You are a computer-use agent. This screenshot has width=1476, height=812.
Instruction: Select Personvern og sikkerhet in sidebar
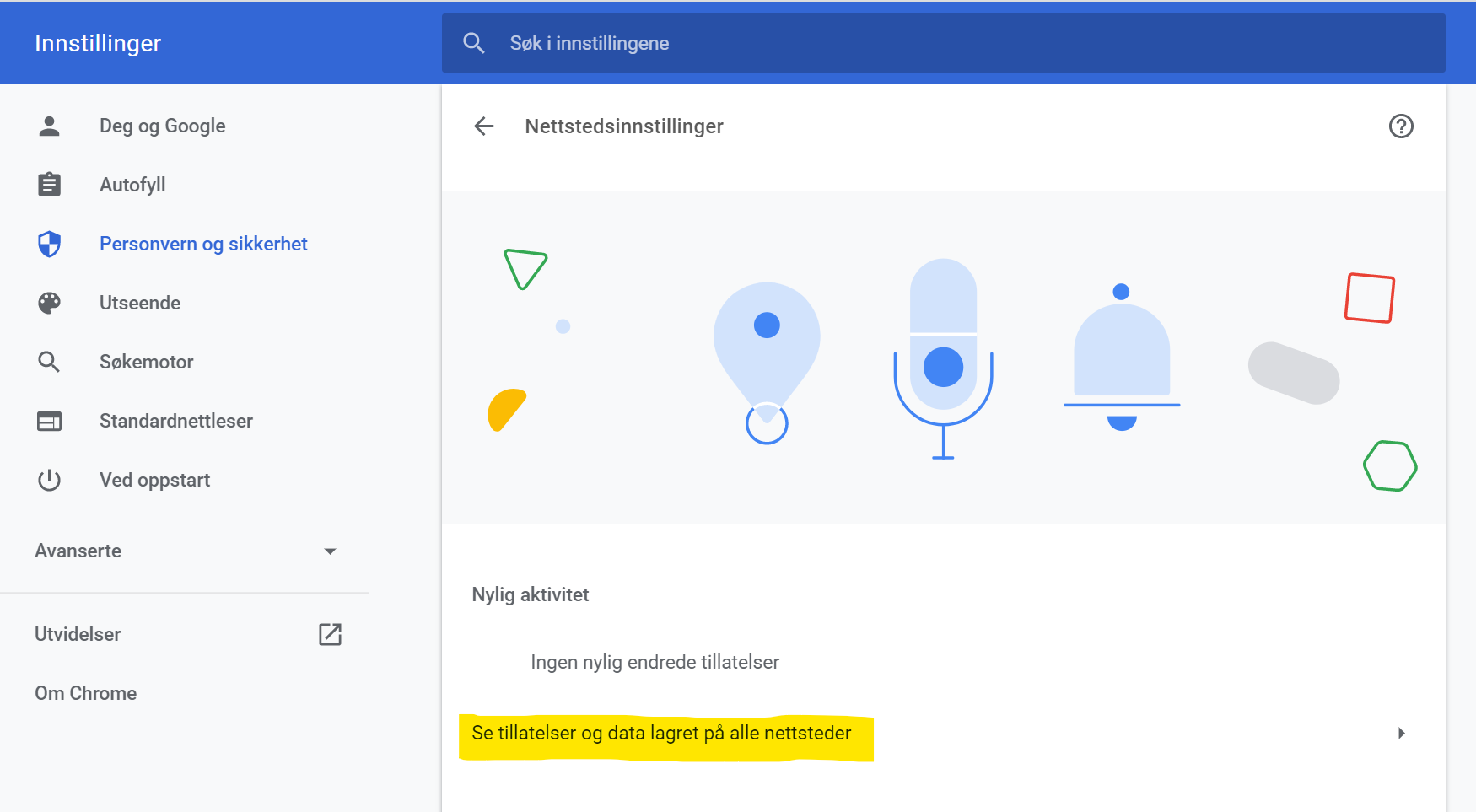click(203, 244)
